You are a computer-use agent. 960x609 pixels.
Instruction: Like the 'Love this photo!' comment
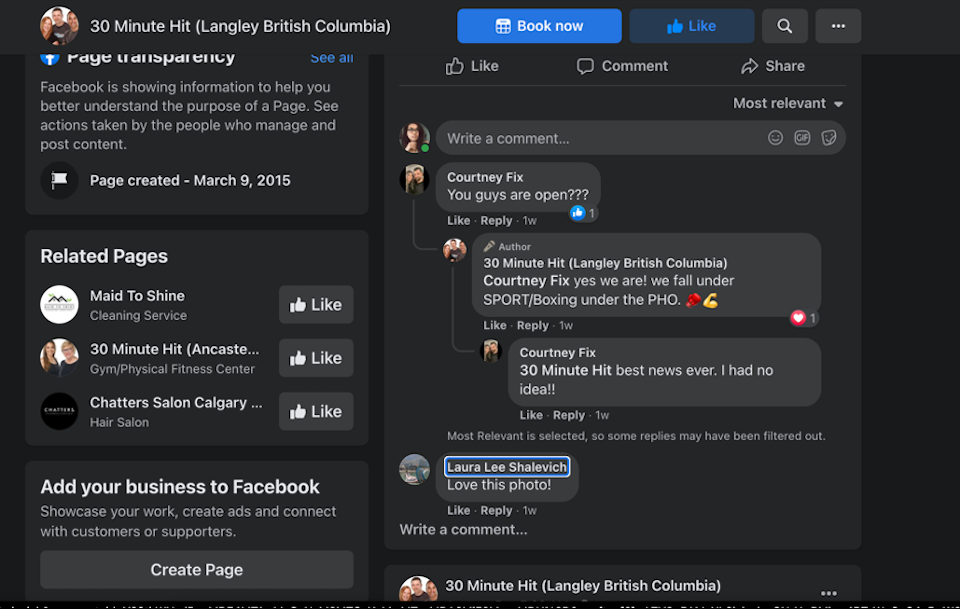(459, 510)
